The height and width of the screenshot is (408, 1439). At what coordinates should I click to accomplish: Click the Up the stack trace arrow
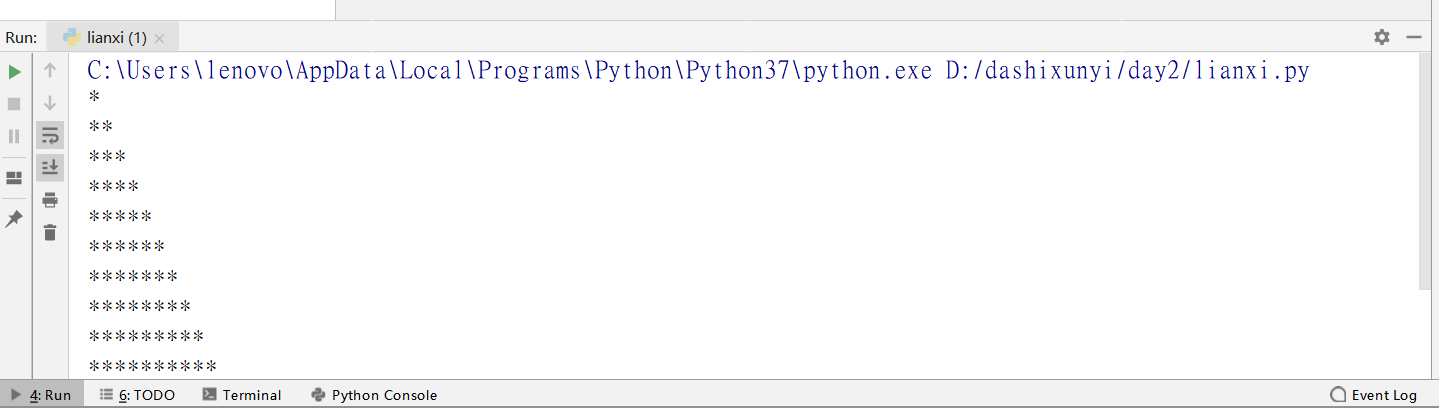pyautogui.click(x=50, y=71)
